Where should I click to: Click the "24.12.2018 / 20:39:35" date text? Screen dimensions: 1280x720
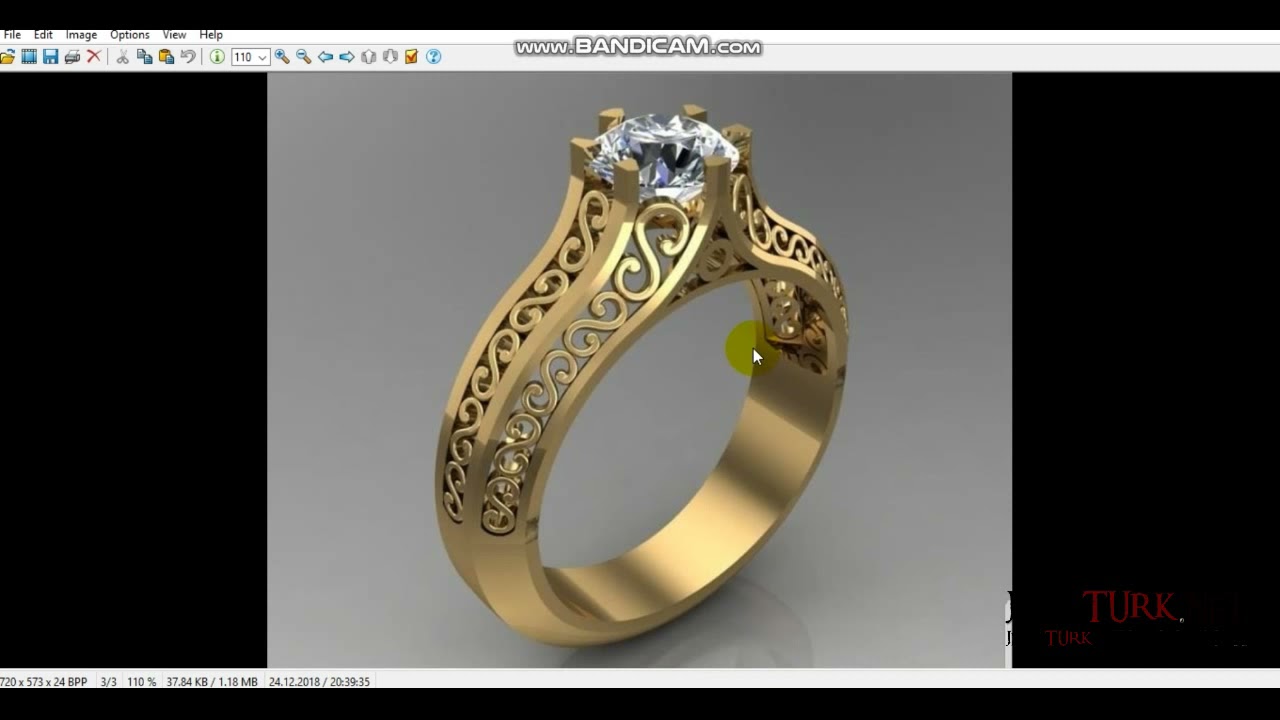319,681
